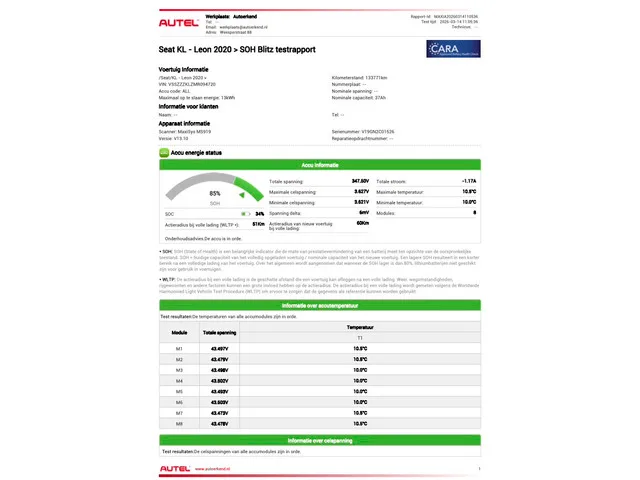Click the 85% SOH gauge reading
This screenshot has width=640, height=480.
214,193
